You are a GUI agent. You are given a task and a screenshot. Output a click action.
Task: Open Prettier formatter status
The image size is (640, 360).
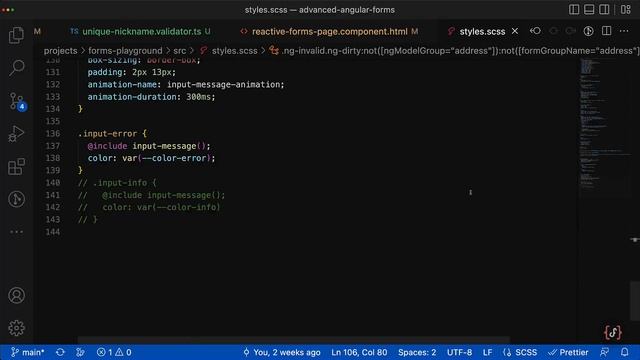point(568,352)
